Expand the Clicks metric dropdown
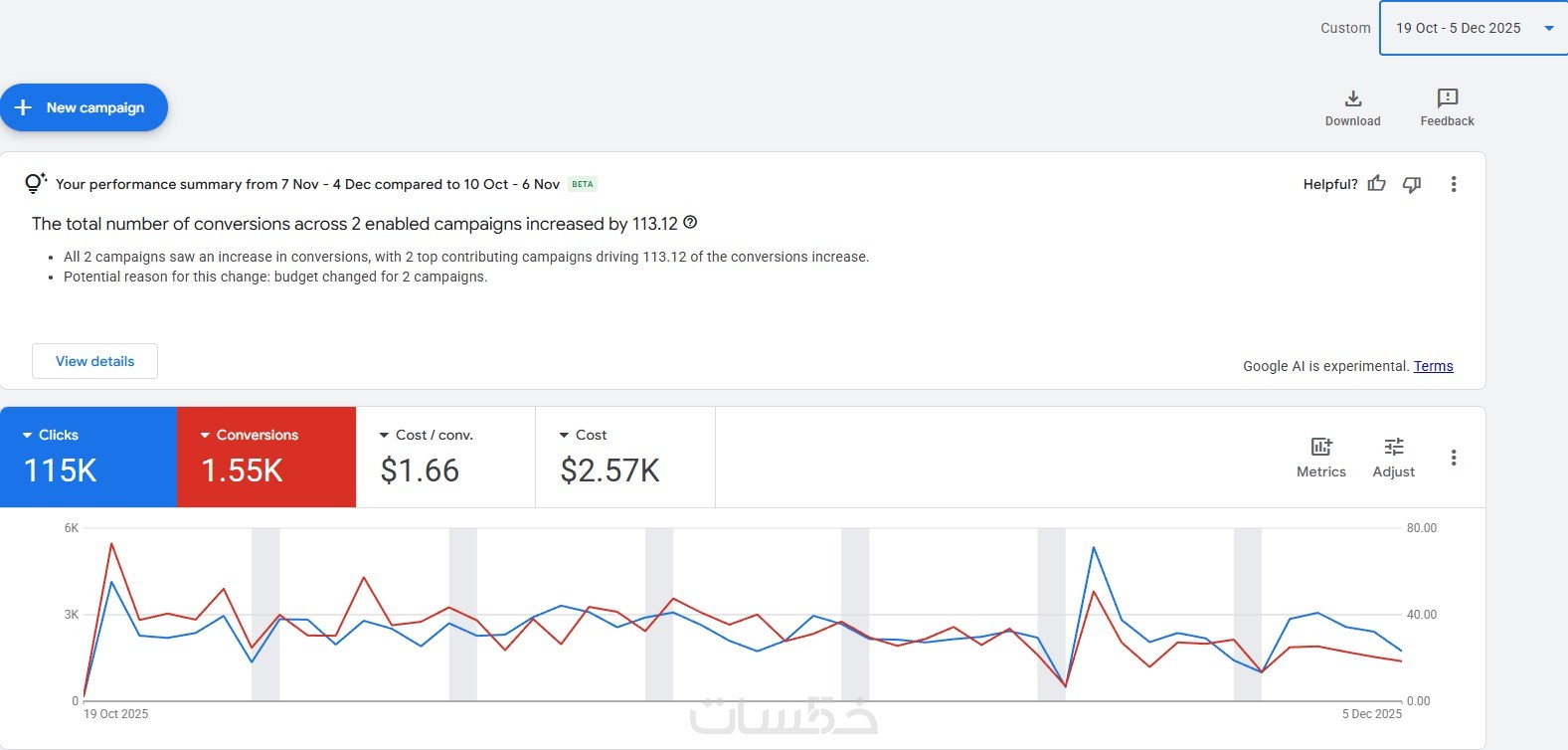Screen dimensions: 1568x750 tap(28, 436)
